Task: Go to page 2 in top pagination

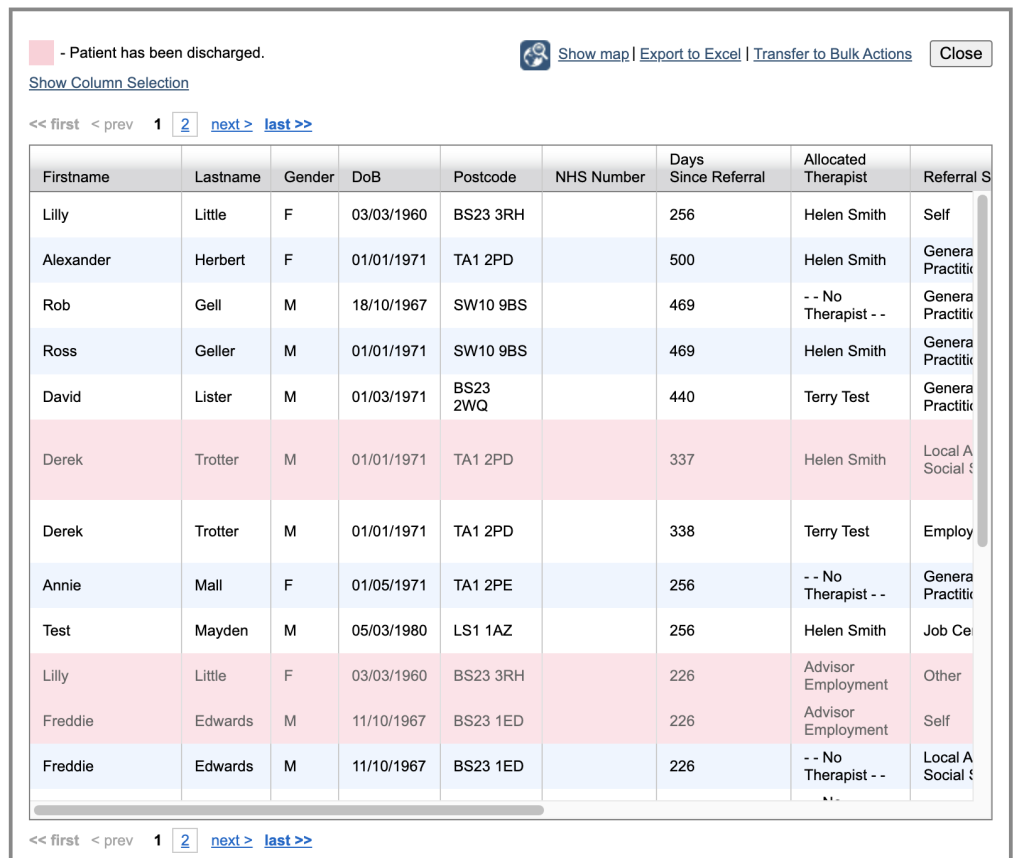Action: (x=185, y=124)
